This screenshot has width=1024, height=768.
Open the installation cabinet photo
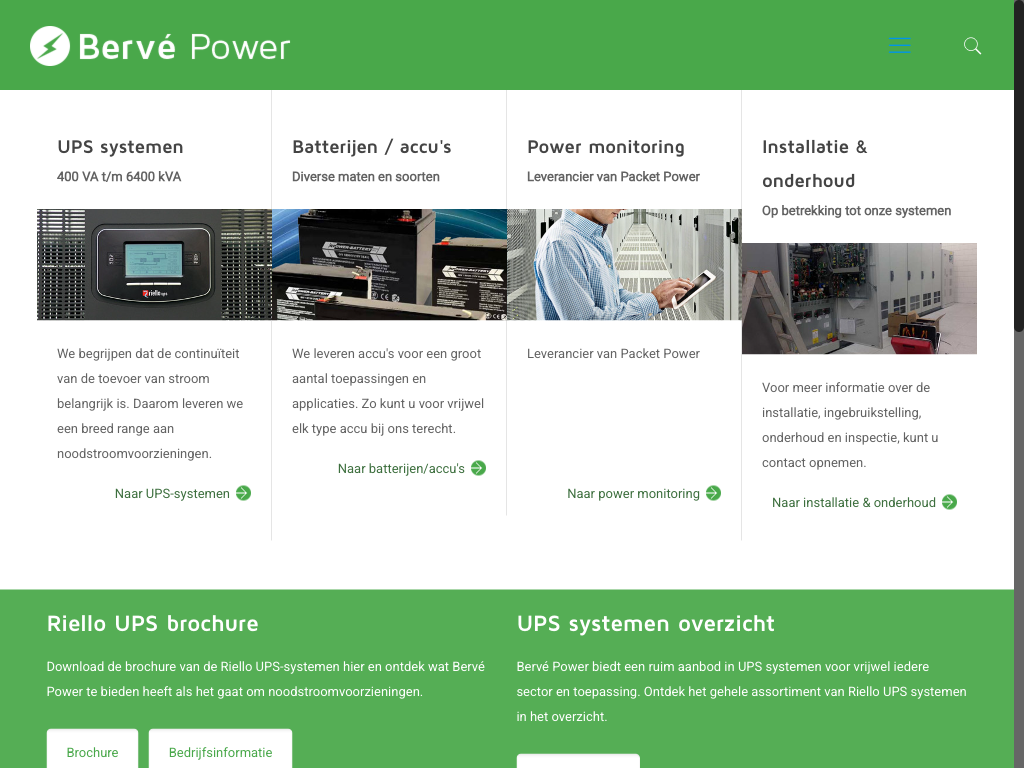coord(859,298)
